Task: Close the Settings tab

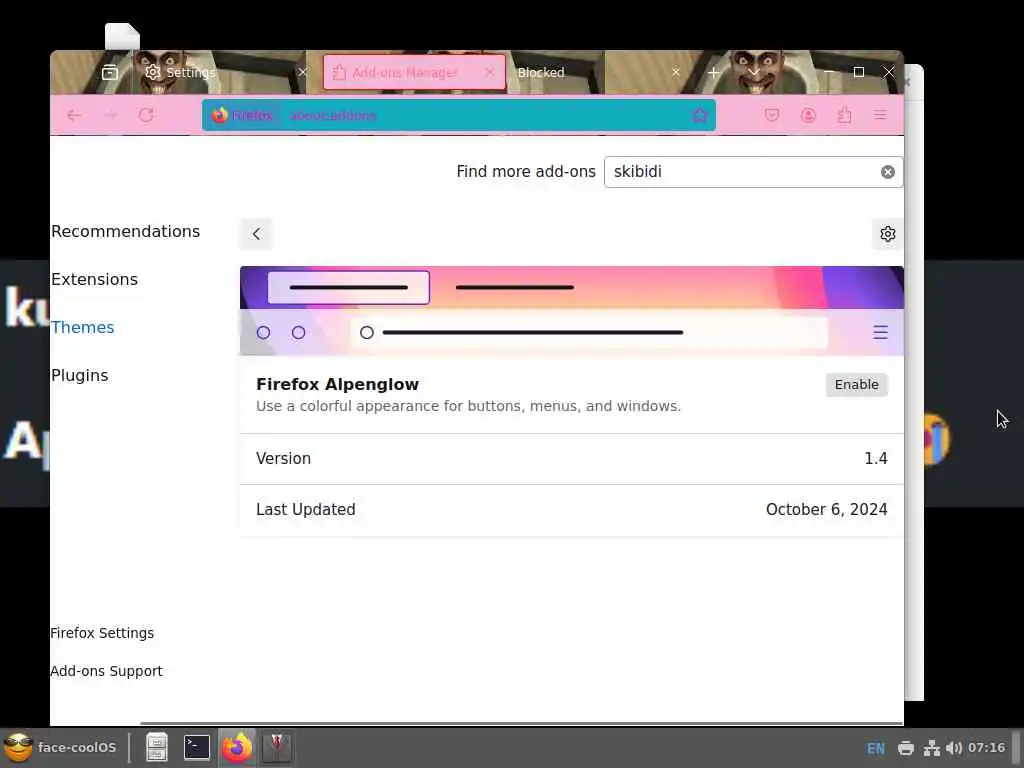Action: (x=302, y=72)
